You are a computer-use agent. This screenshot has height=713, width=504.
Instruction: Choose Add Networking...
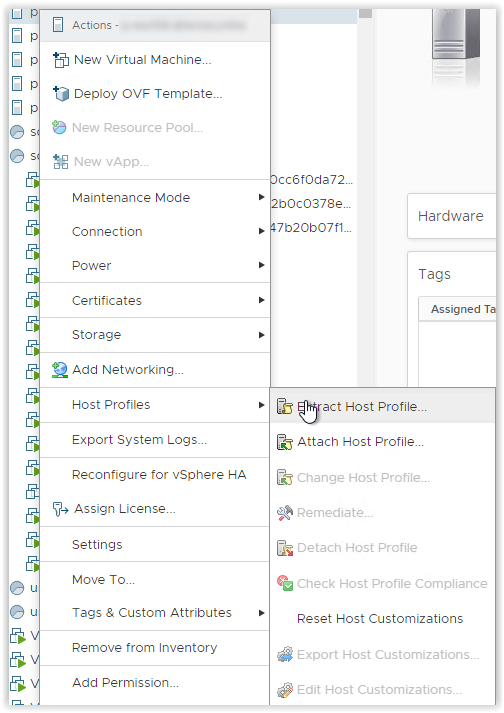pos(155,370)
